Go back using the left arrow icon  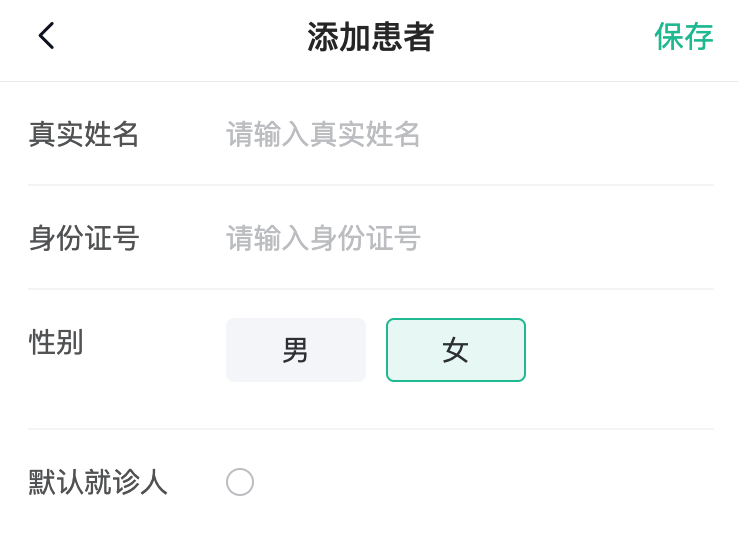pos(46,36)
